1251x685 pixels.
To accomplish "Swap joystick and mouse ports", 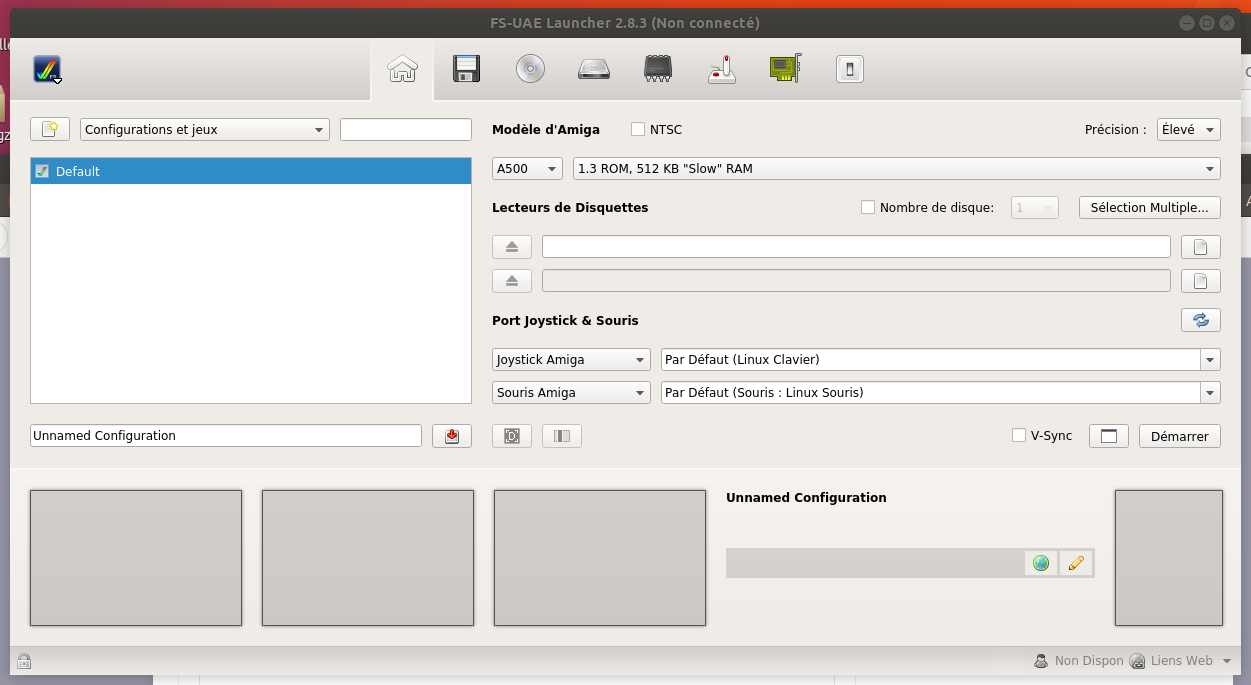I will pos(1201,320).
